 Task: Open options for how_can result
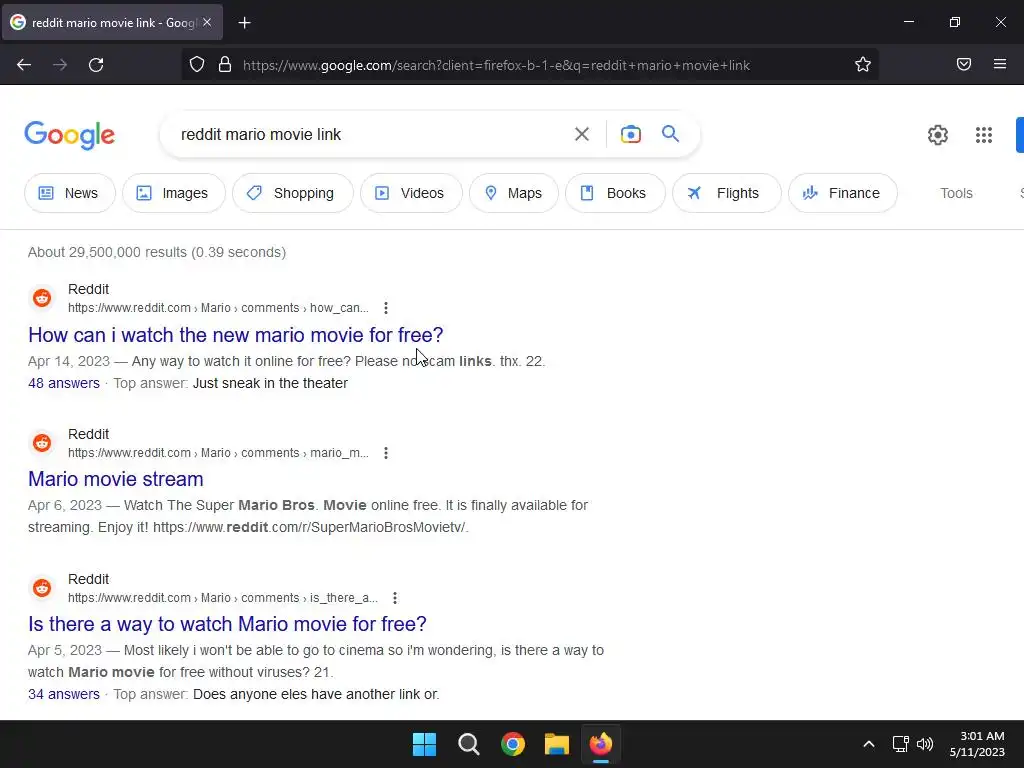[x=386, y=308]
